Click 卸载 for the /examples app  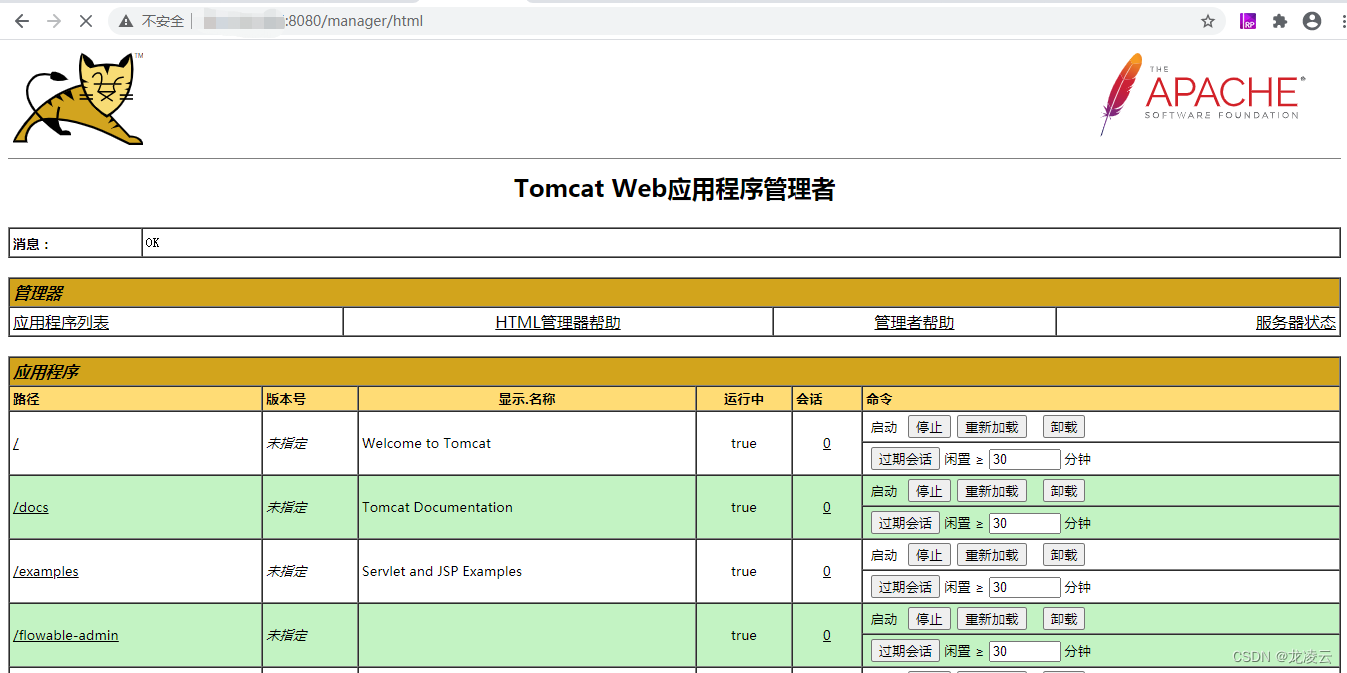point(1064,555)
